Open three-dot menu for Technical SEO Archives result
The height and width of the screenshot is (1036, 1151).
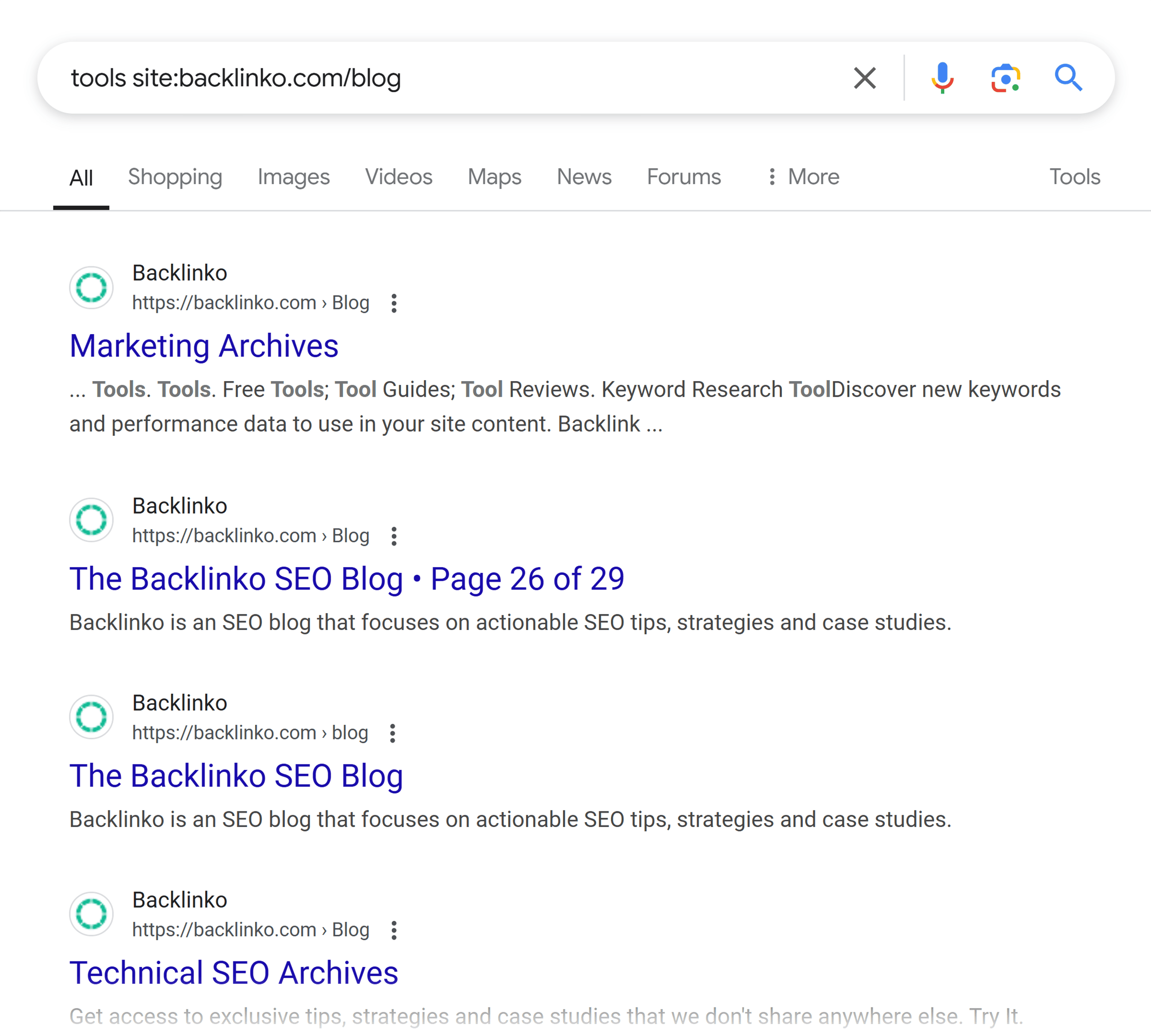click(394, 930)
